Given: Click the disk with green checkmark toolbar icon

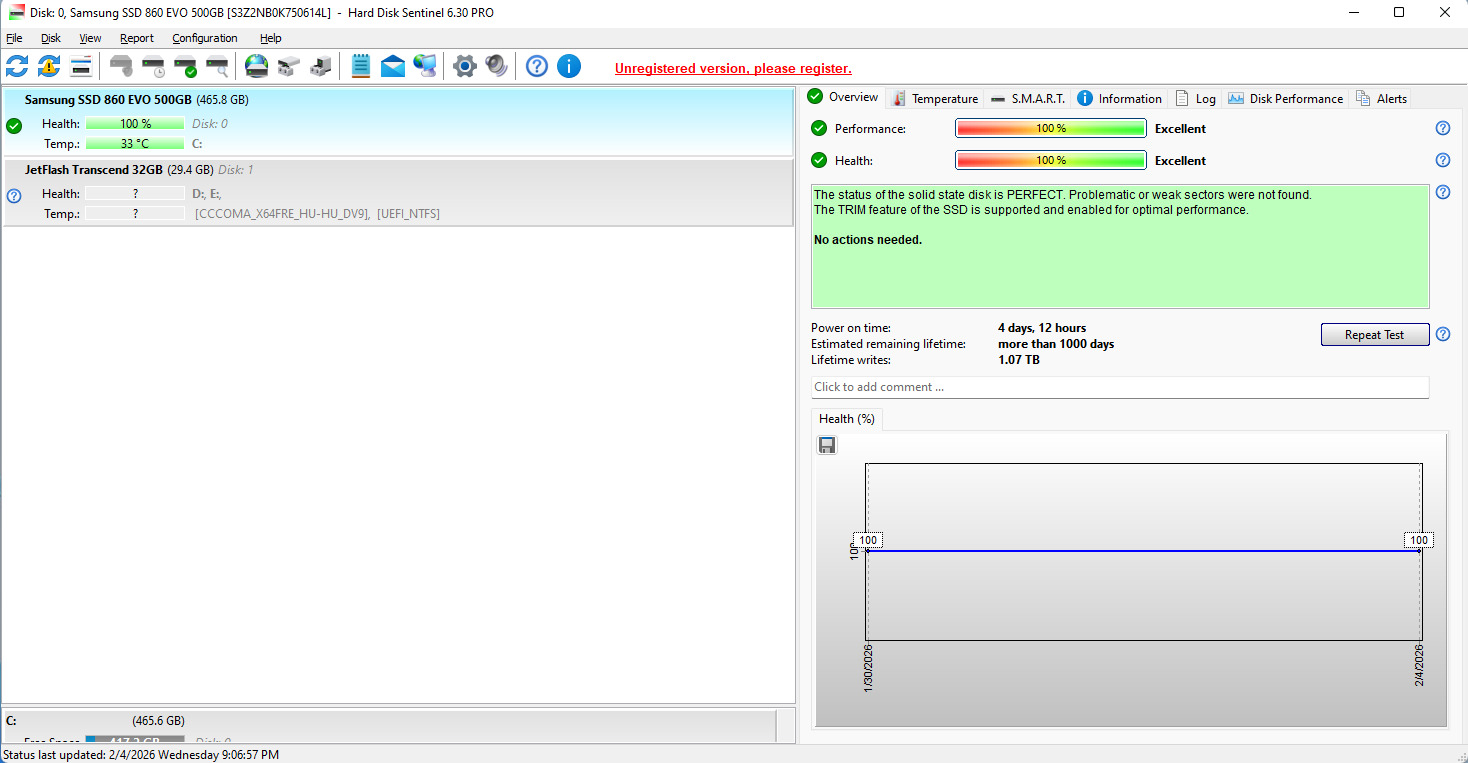Looking at the screenshot, I should 185,66.
